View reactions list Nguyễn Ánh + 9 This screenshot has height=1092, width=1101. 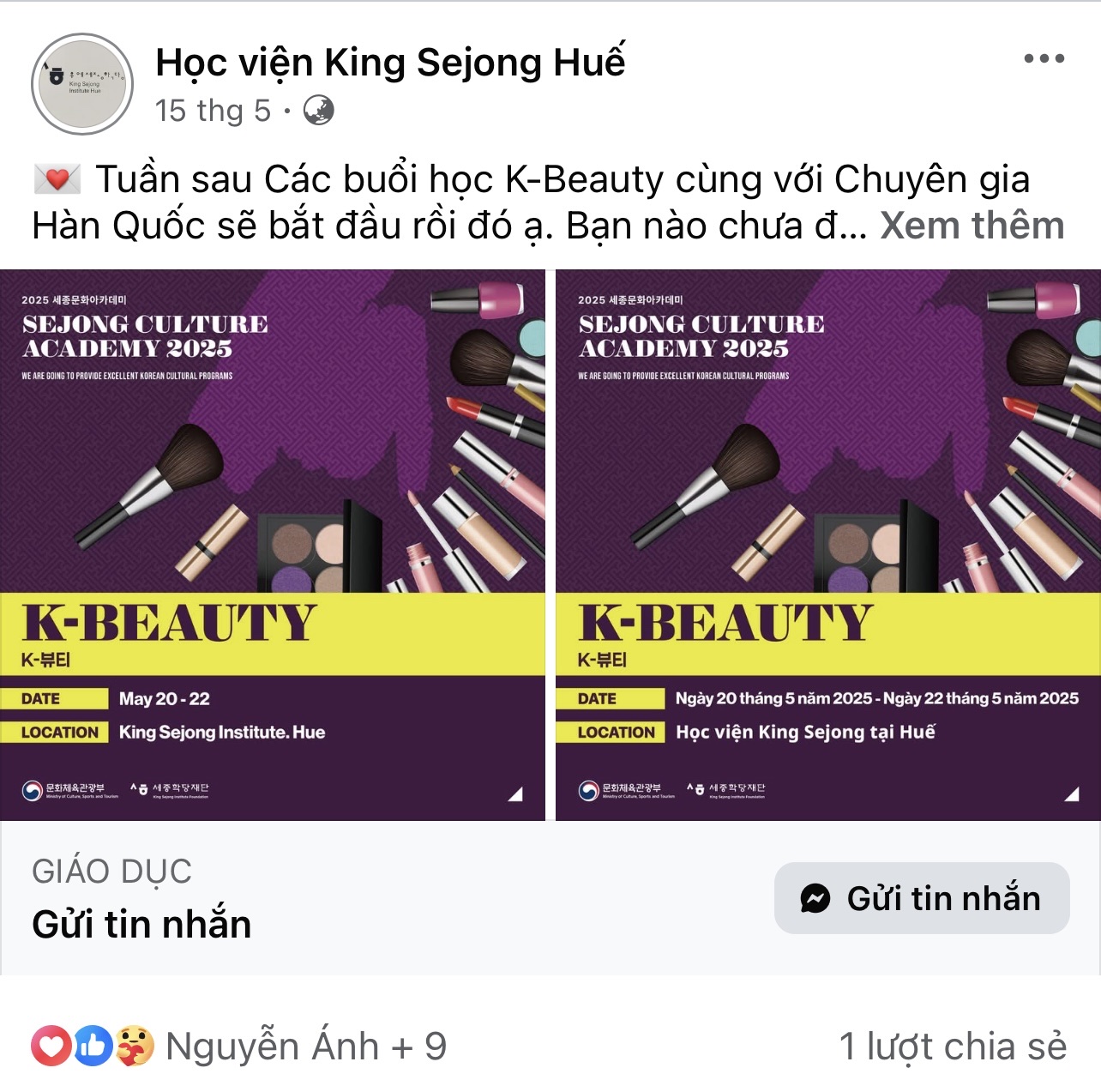(306, 1047)
